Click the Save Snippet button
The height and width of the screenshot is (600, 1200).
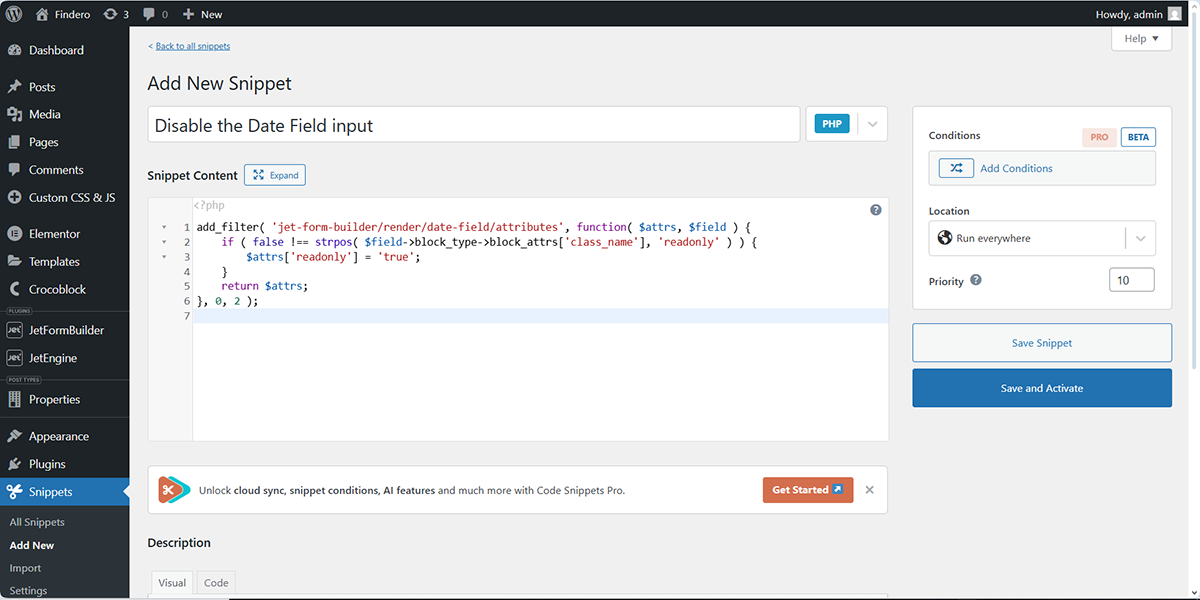coord(1042,343)
